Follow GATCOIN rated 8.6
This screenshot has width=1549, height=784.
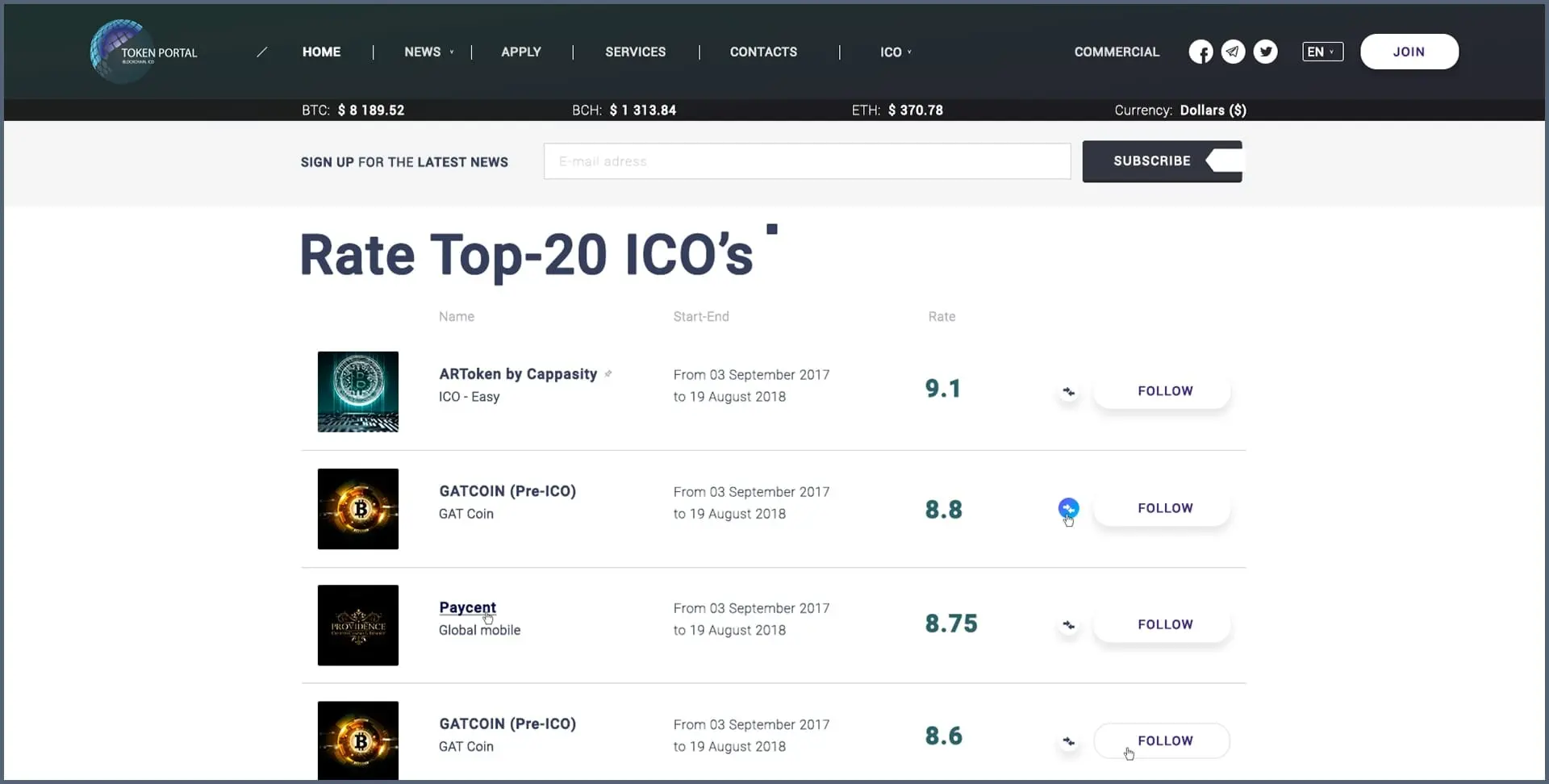point(1162,740)
